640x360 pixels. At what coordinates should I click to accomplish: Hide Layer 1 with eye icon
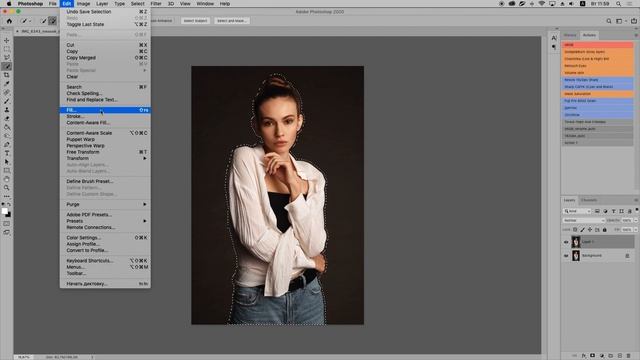(x=566, y=242)
